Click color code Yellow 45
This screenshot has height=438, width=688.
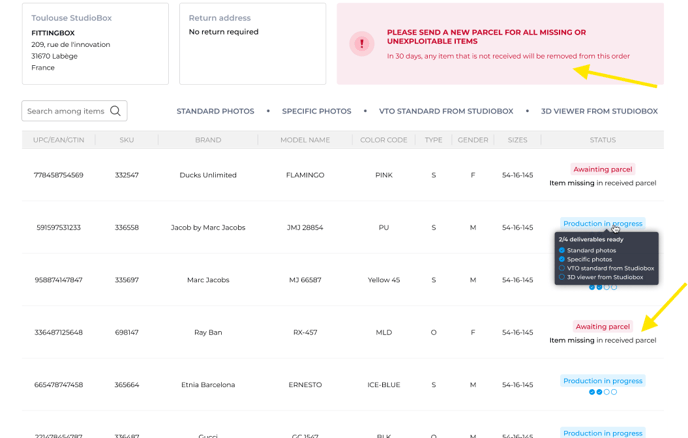pos(384,280)
